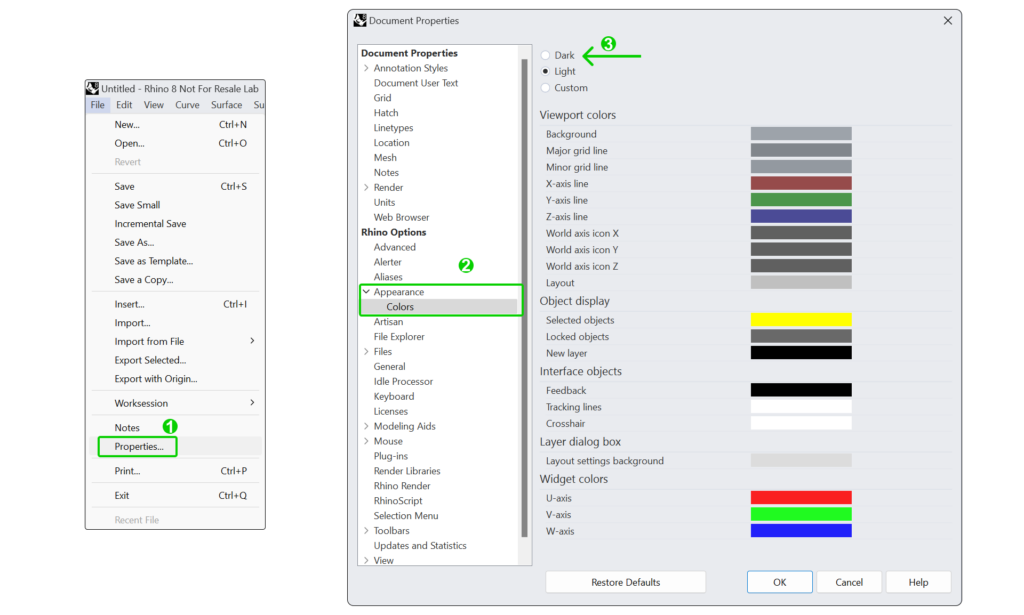Expand the View tree node
The height and width of the screenshot is (615, 1024).
click(366, 560)
